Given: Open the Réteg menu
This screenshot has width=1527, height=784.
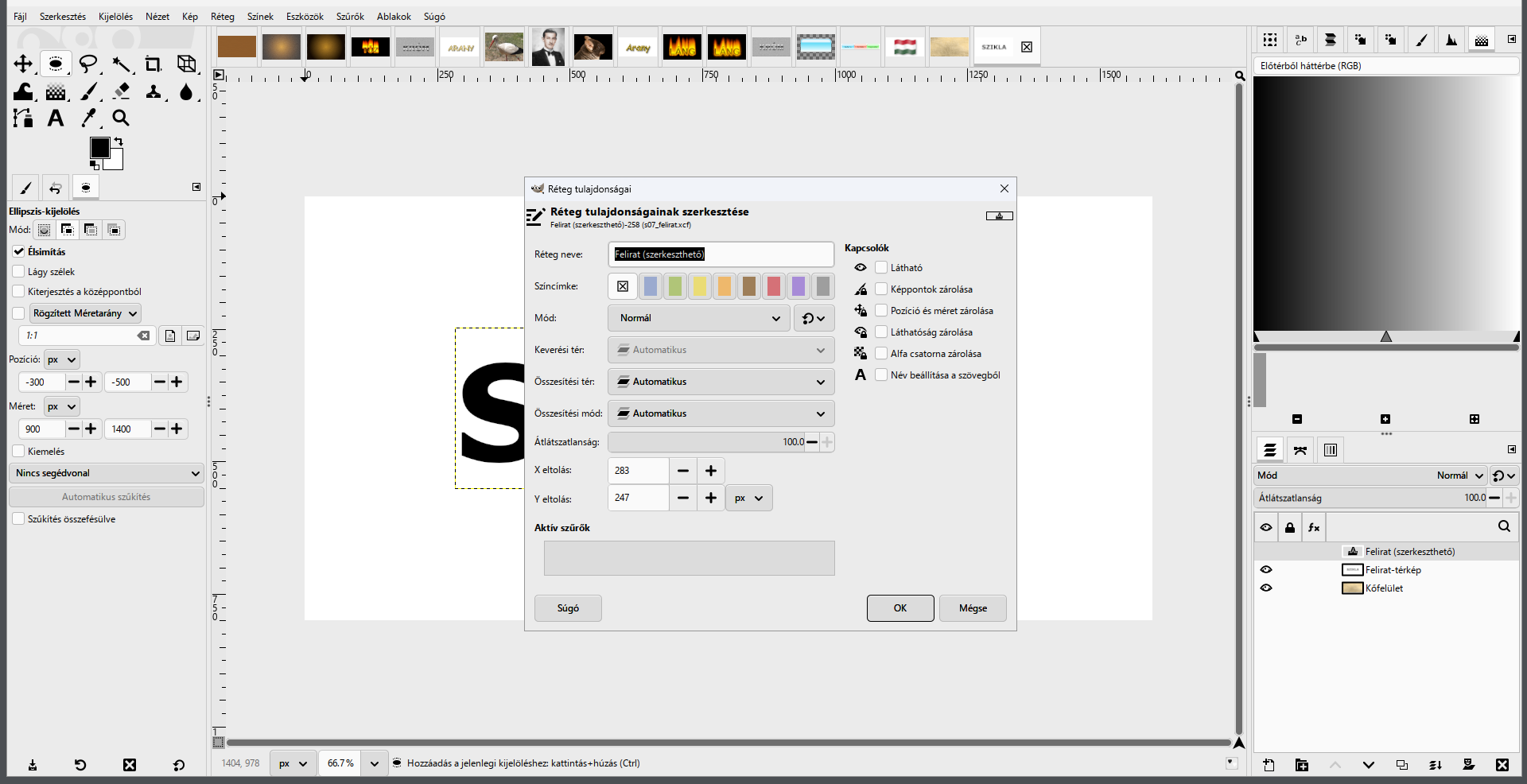Looking at the screenshot, I should [x=223, y=17].
